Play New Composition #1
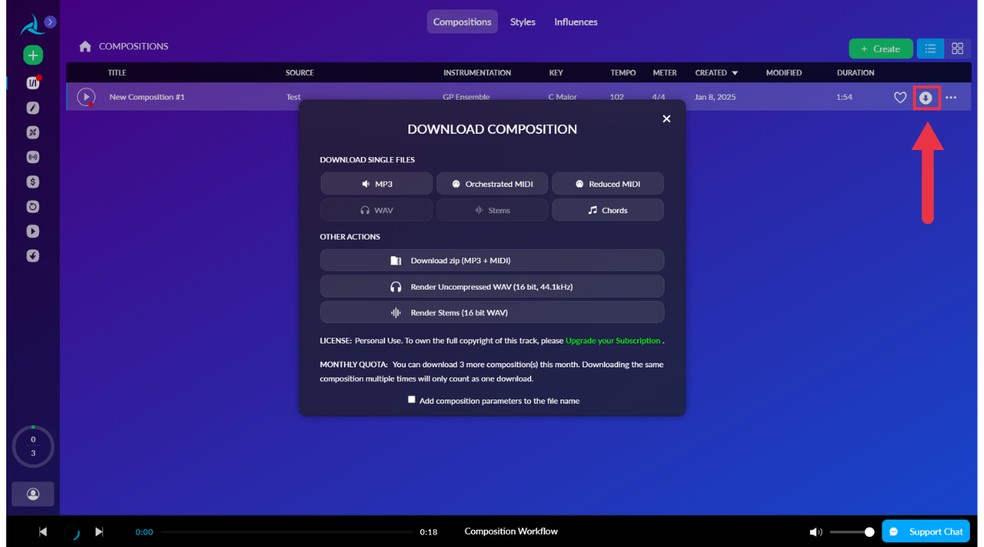 click(x=86, y=97)
